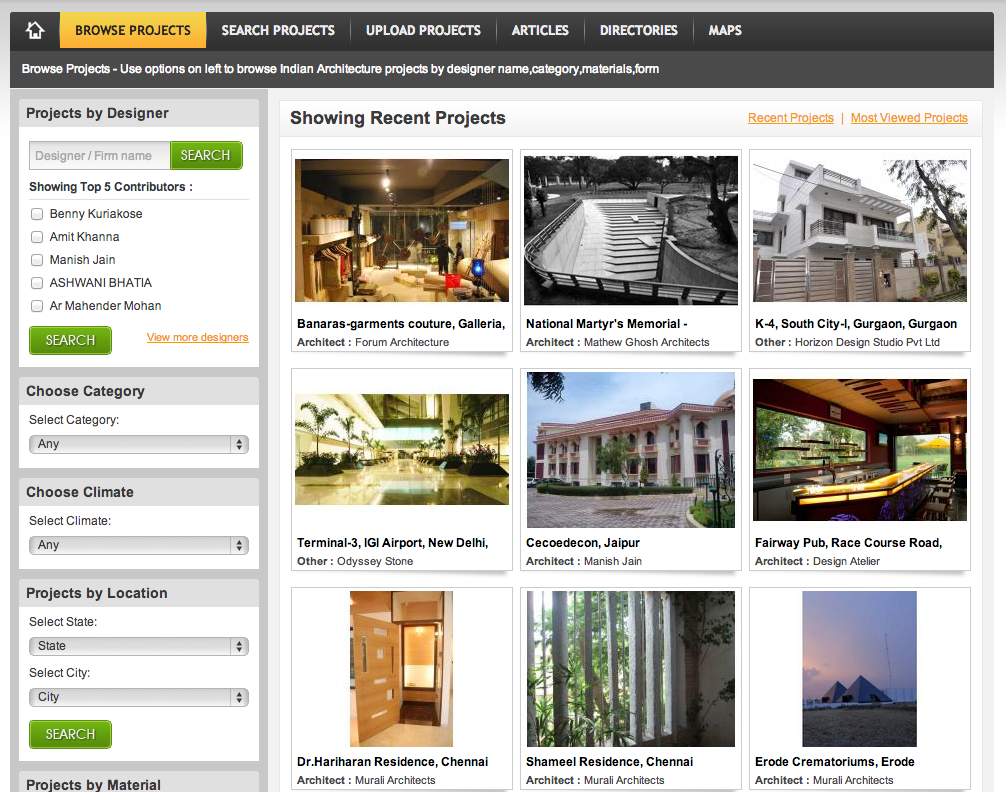Follow the View more designers link
This screenshot has height=792, width=1006.
click(x=198, y=338)
